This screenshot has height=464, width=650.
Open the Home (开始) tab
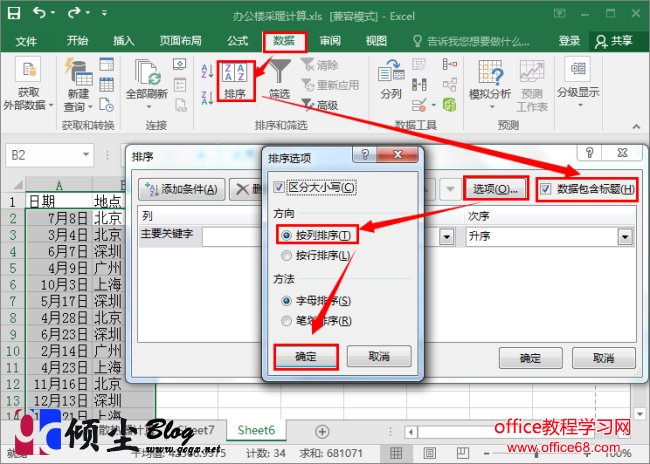pyautogui.click(x=78, y=41)
